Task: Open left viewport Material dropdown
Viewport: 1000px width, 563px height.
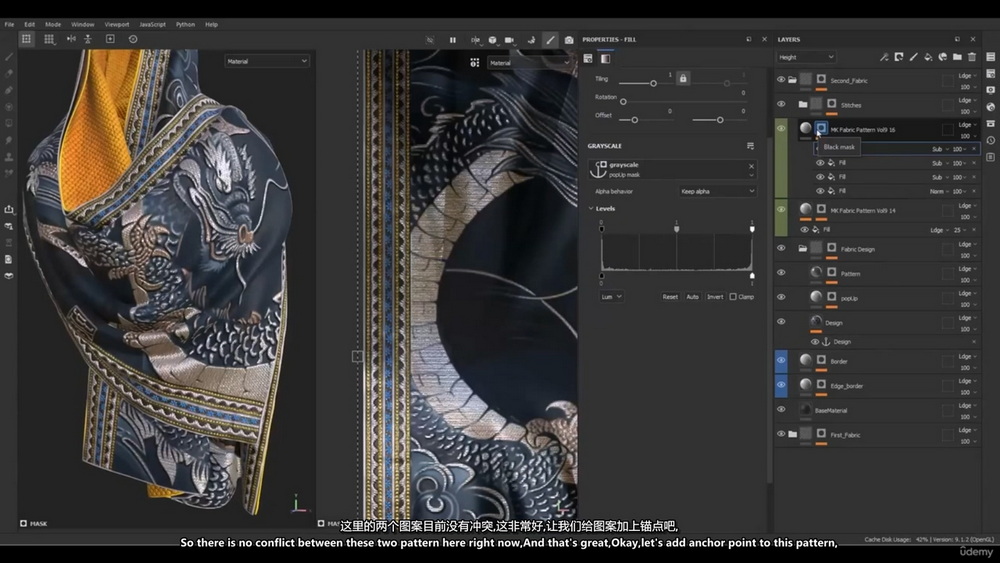Action: coord(267,61)
